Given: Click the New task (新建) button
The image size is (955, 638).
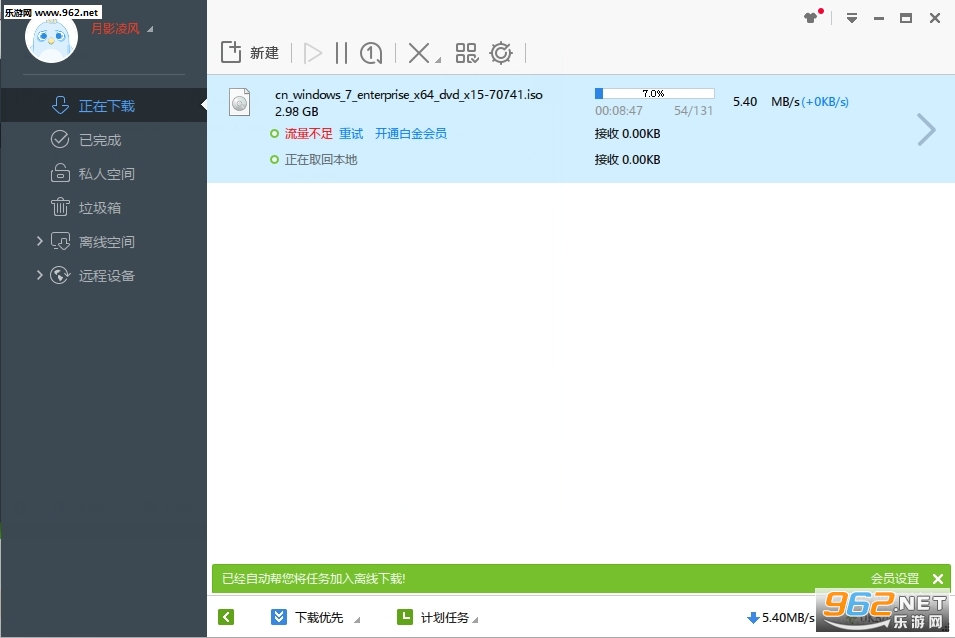Looking at the screenshot, I should point(250,53).
